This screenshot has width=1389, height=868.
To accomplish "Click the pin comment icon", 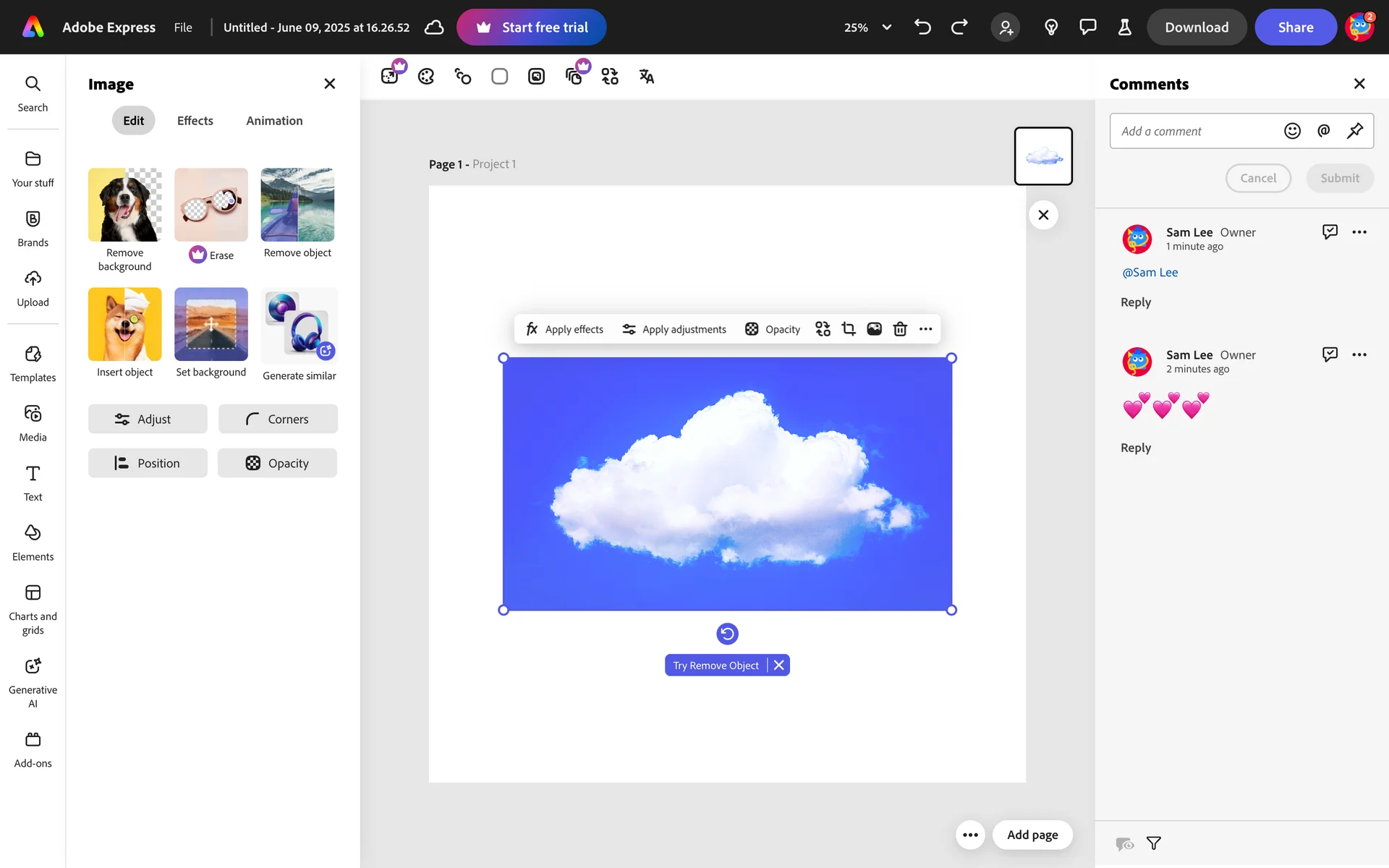I will coord(1354,131).
